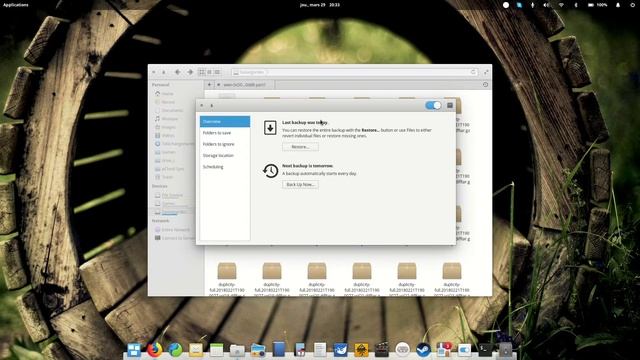The width and height of the screenshot is (640, 360).
Task: Open Folders to ignore section
Action: coord(225,144)
